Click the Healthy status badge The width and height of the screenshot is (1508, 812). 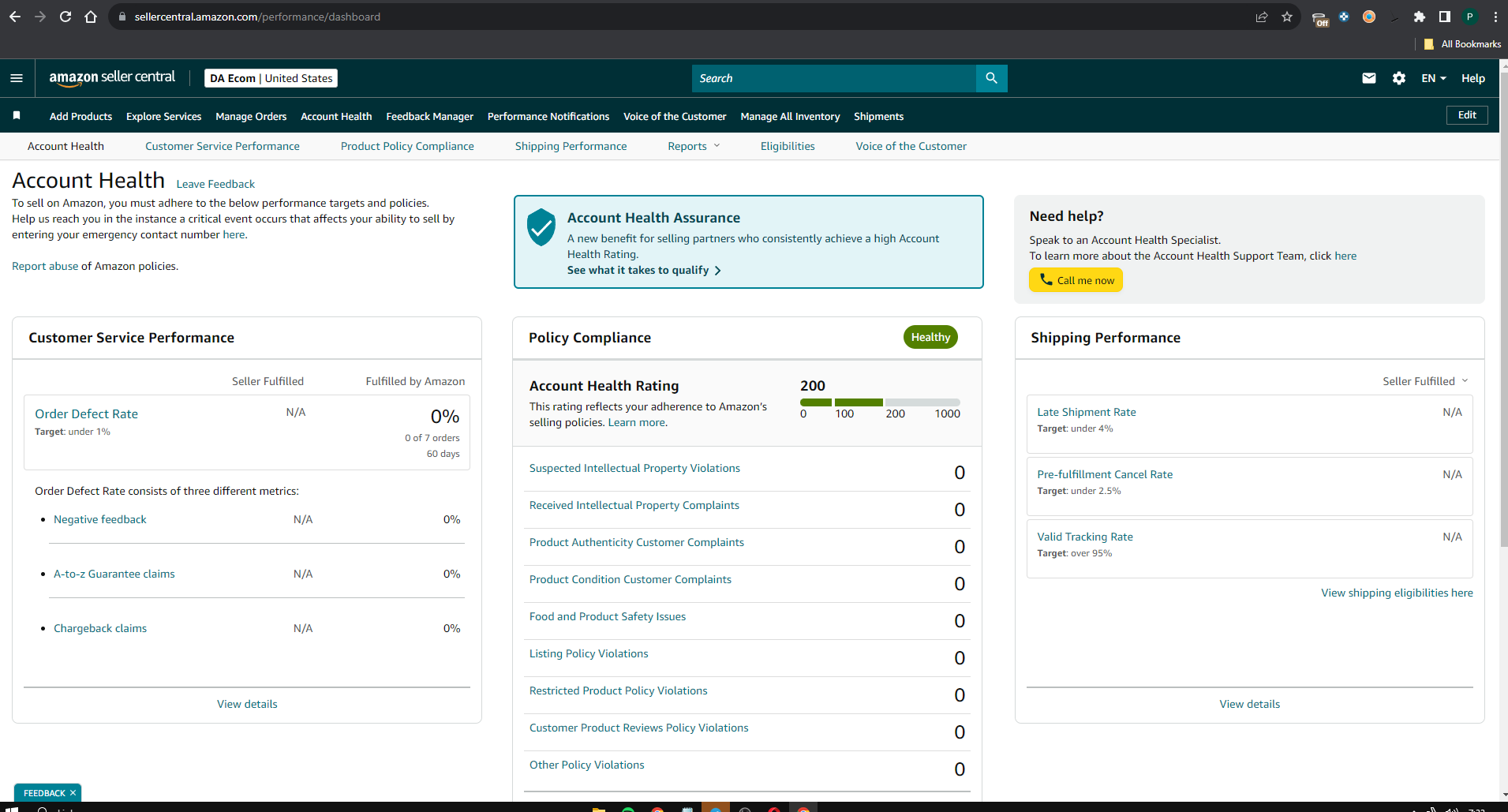click(x=930, y=337)
